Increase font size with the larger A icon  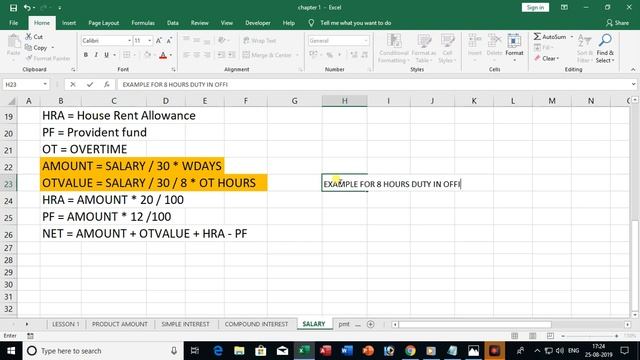159,40
